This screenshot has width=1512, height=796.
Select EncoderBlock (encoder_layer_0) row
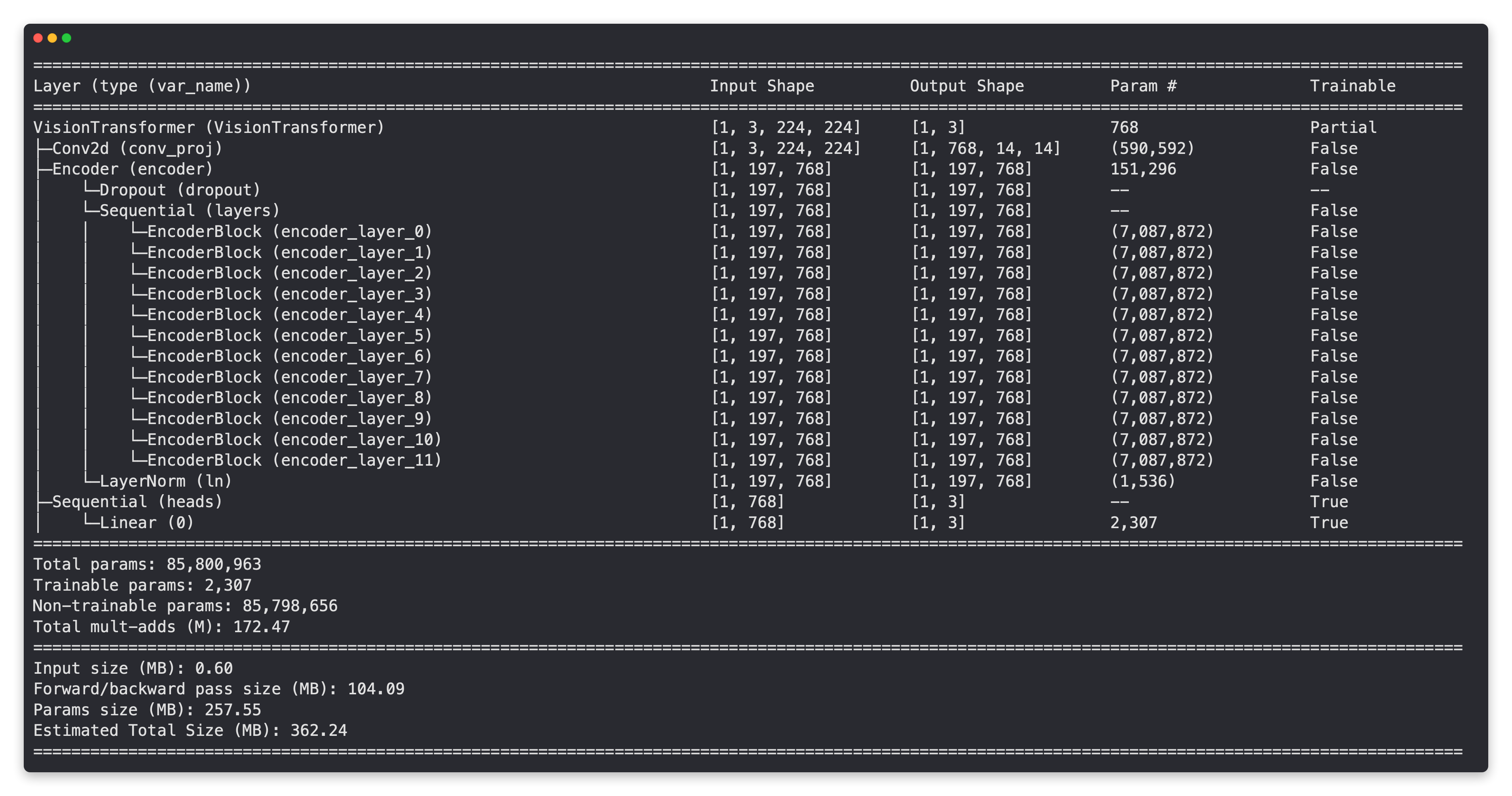(289, 232)
